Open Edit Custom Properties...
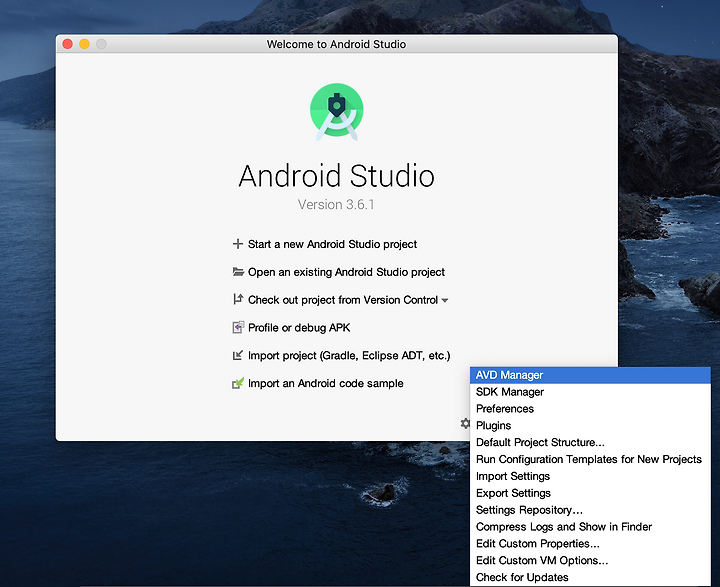The height and width of the screenshot is (587, 720). [x=590, y=544]
